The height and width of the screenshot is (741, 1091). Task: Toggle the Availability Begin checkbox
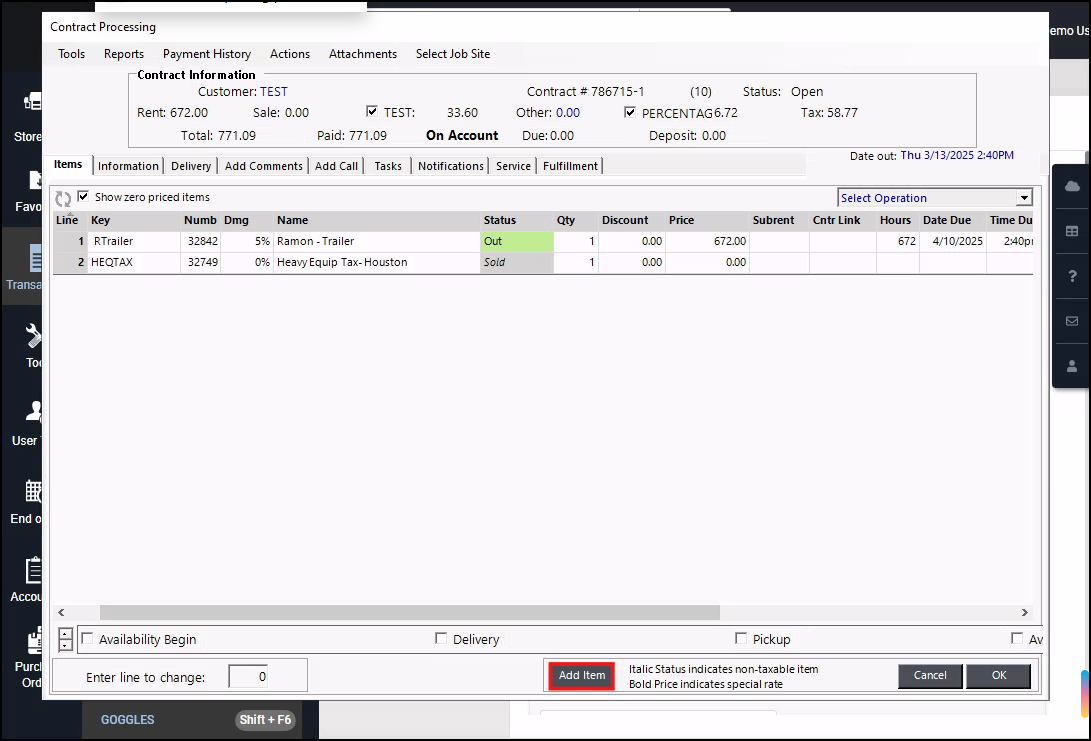[x=87, y=639]
